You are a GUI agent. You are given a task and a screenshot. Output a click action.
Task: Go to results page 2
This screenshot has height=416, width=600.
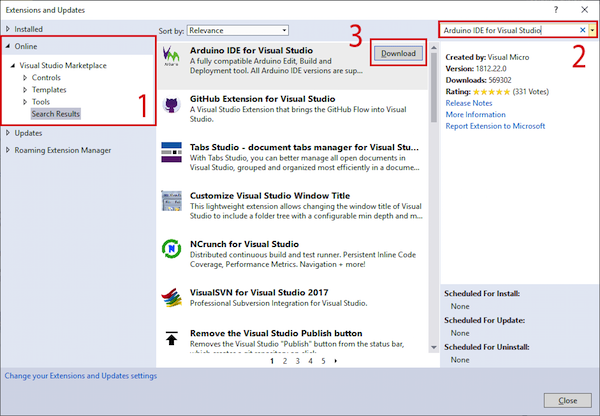[x=285, y=361]
